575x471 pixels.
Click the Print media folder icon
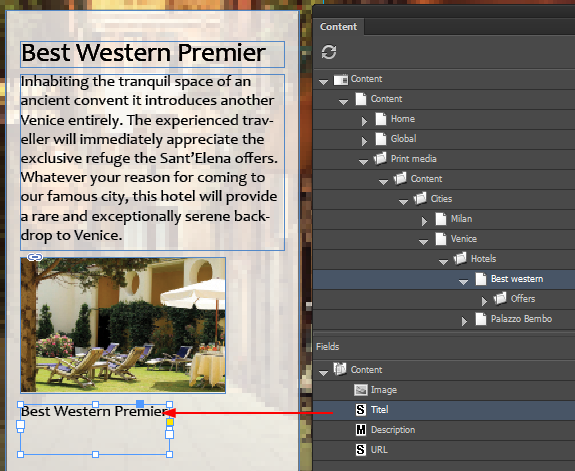[380, 158]
